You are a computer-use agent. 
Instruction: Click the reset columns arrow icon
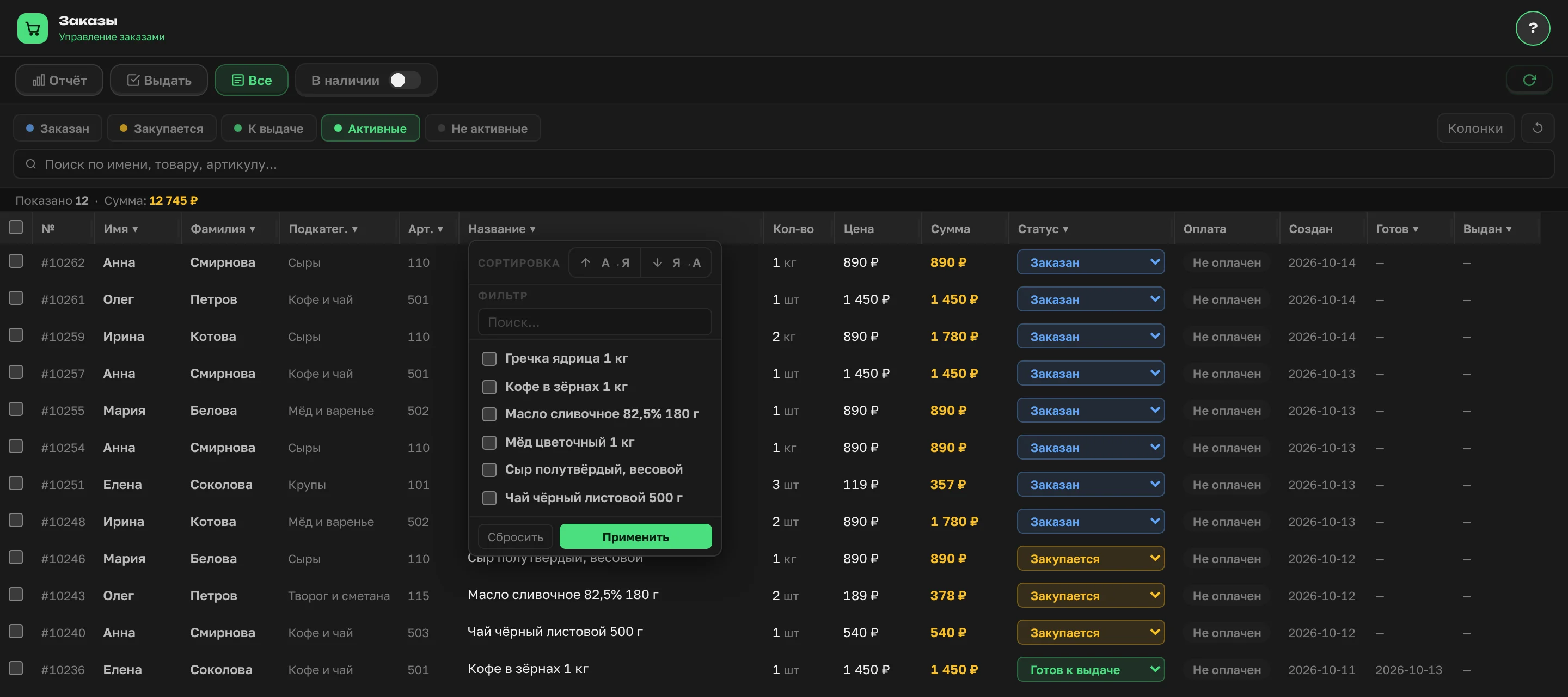(x=1538, y=128)
